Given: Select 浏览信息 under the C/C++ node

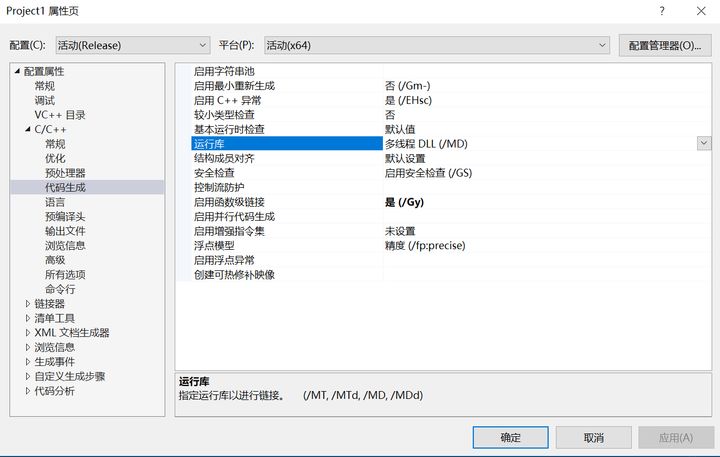Looking at the screenshot, I should (65, 245).
